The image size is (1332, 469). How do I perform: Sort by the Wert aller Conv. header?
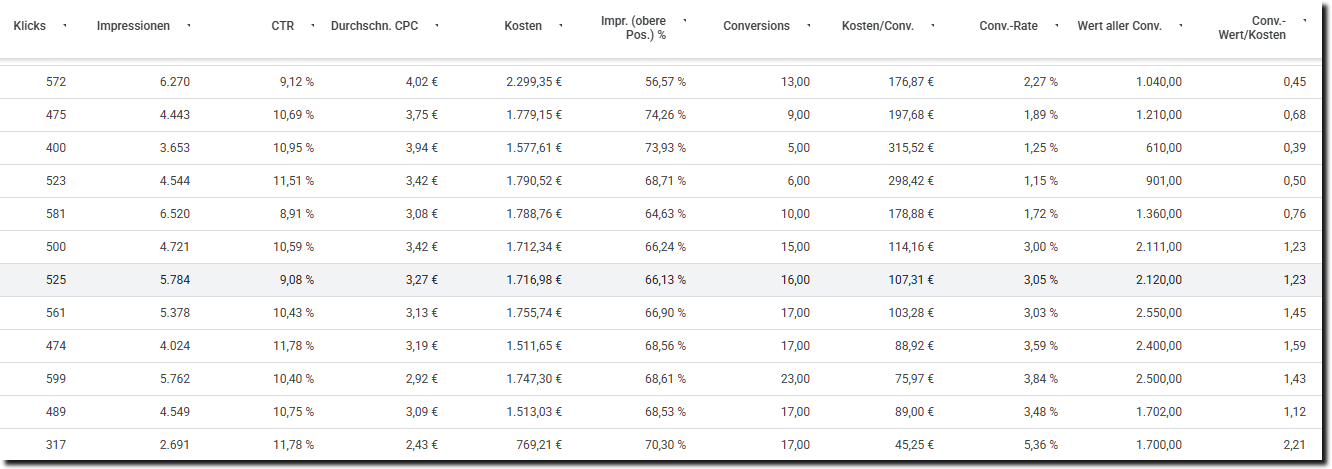(x=1119, y=26)
